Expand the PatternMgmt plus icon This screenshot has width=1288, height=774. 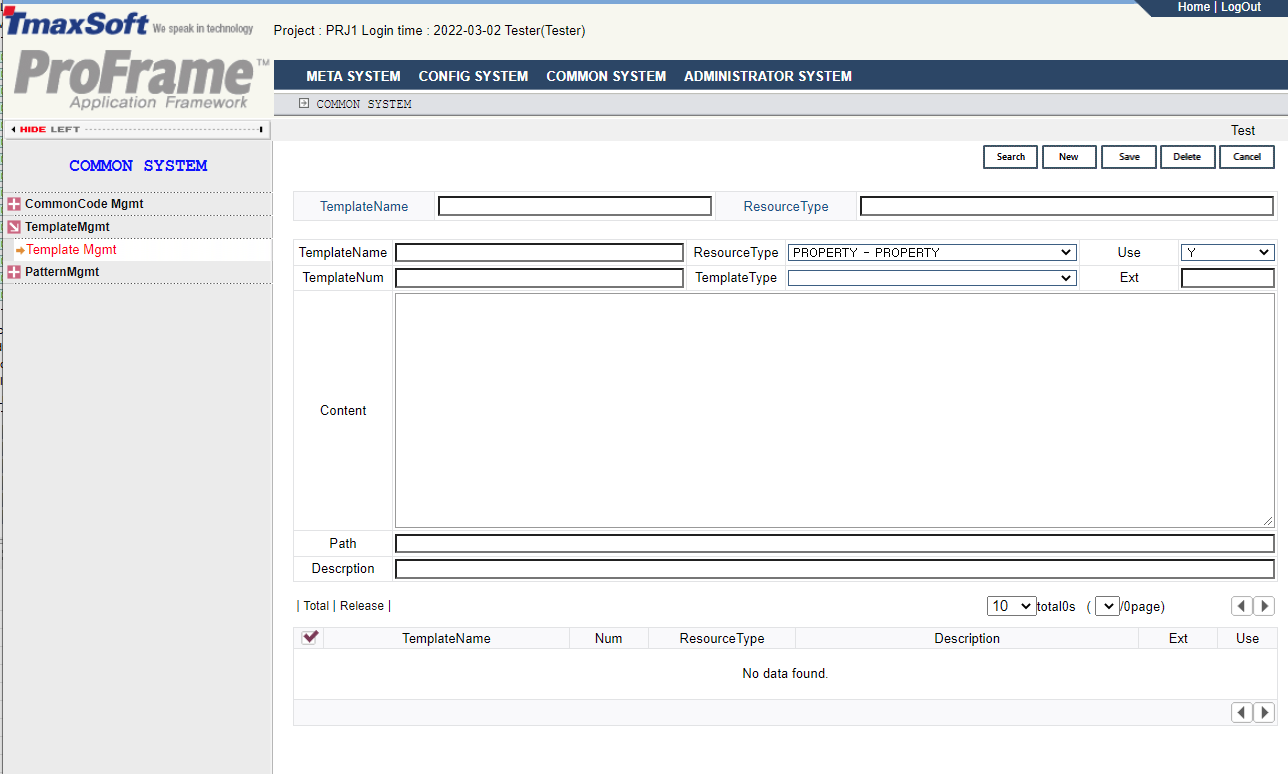[14, 272]
